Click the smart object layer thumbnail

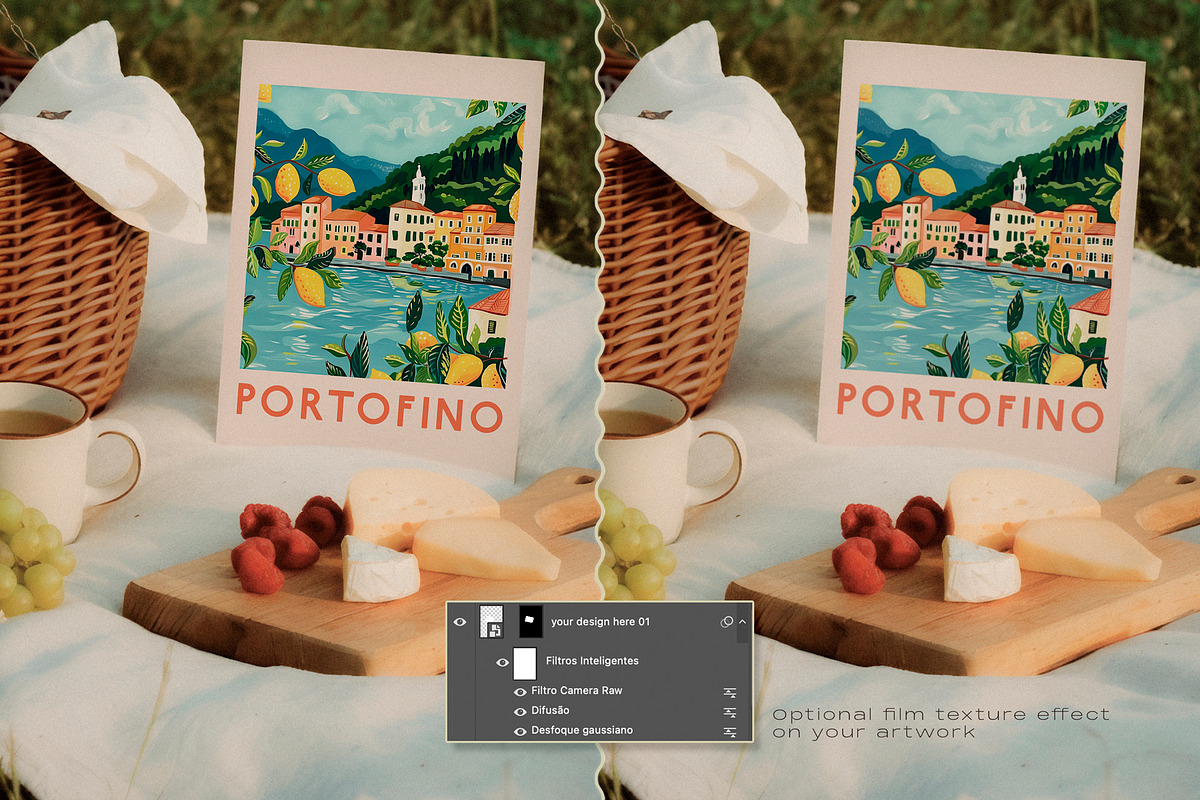point(491,622)
